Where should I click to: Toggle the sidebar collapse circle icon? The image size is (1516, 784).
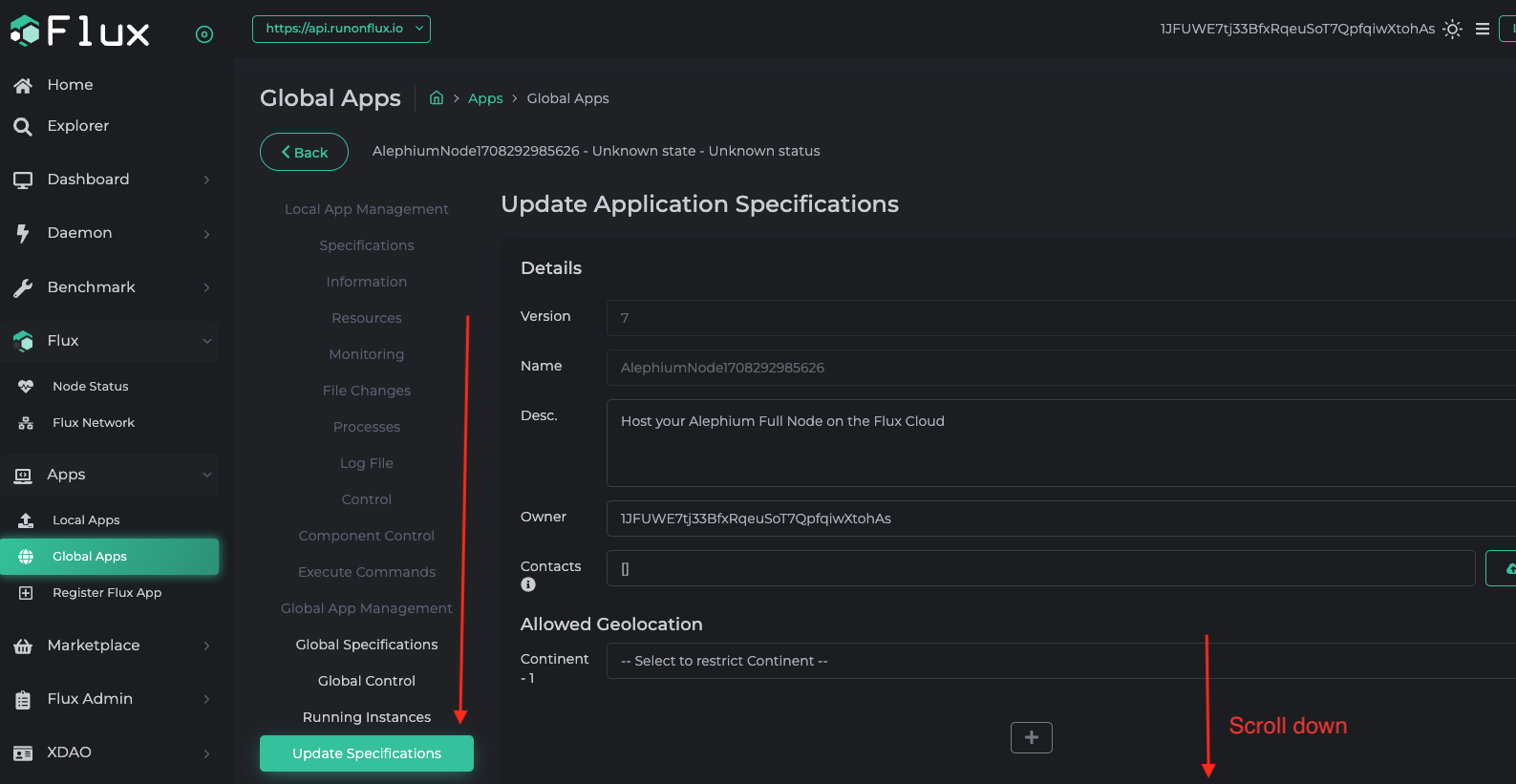coord(204,34)
